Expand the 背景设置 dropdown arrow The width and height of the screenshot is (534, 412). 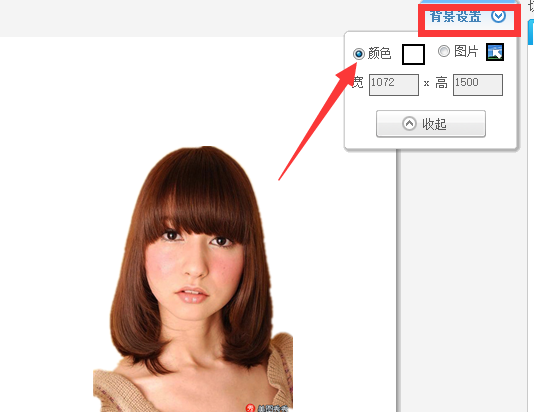498,16
